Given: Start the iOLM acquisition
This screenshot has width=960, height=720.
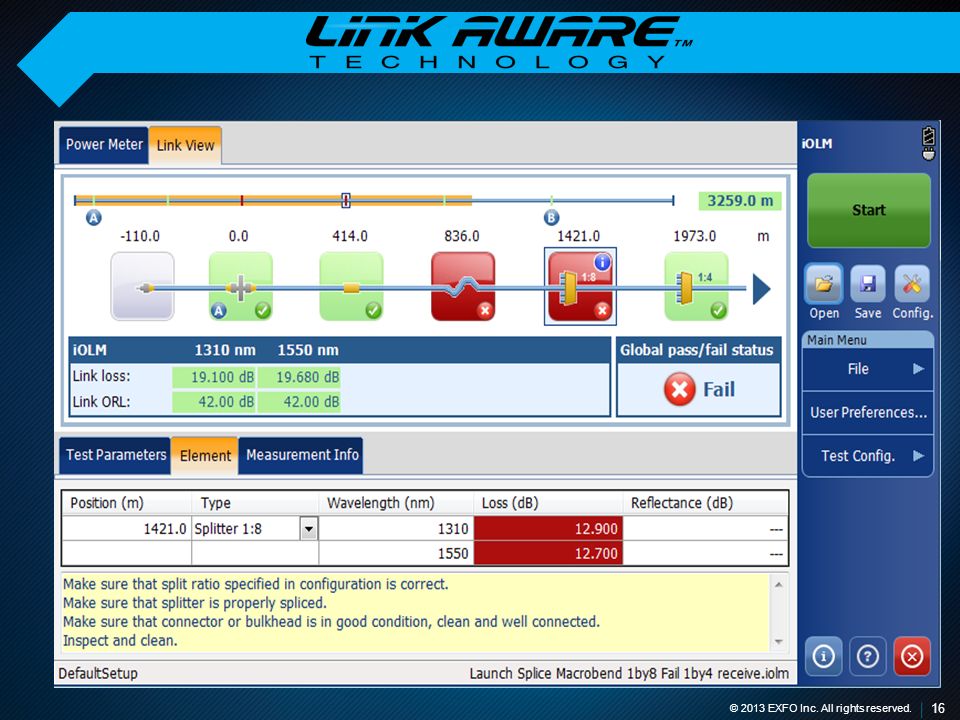Looking at the screenshot, I should click(x=869, y=210).
